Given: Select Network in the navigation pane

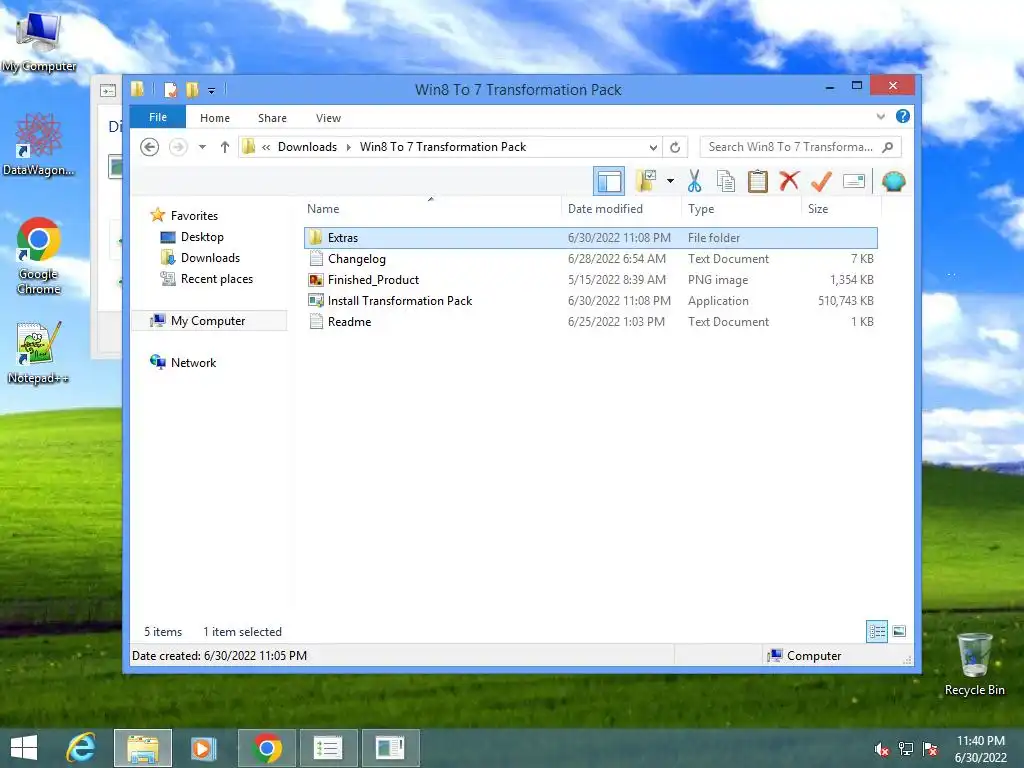Looking at the screenshot, I should 193,362.
